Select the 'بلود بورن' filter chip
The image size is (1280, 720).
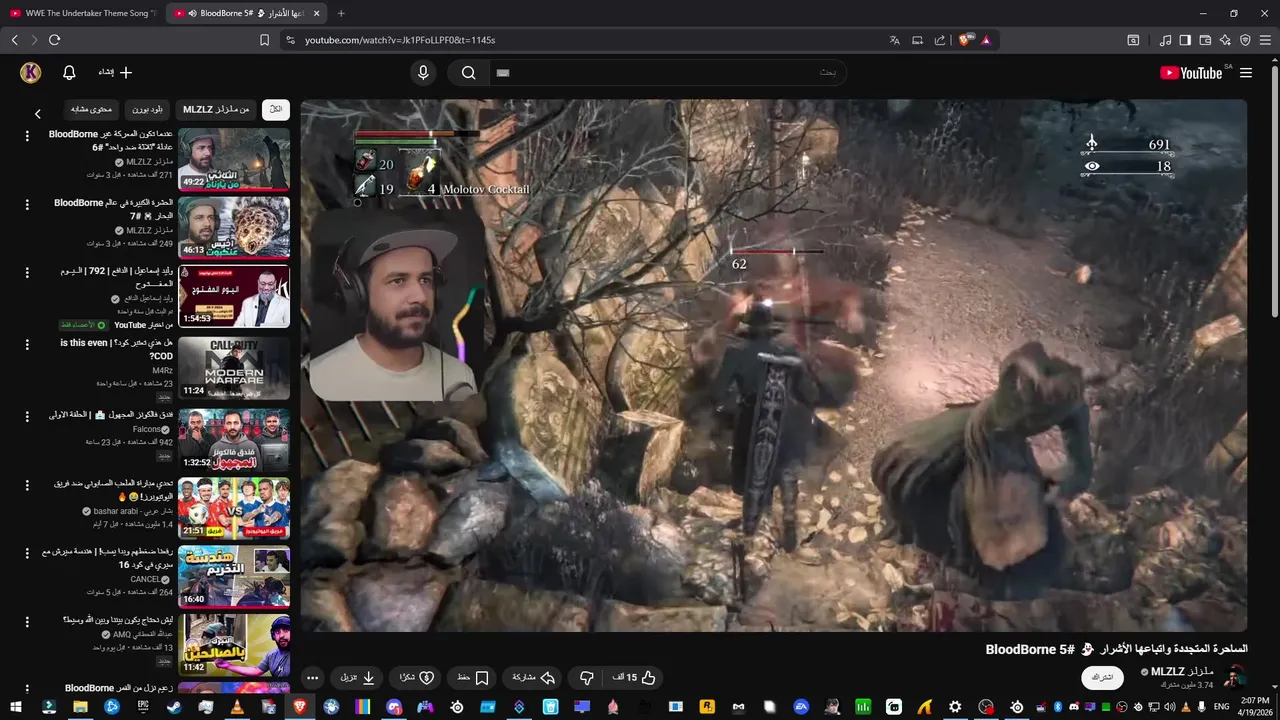146,109
